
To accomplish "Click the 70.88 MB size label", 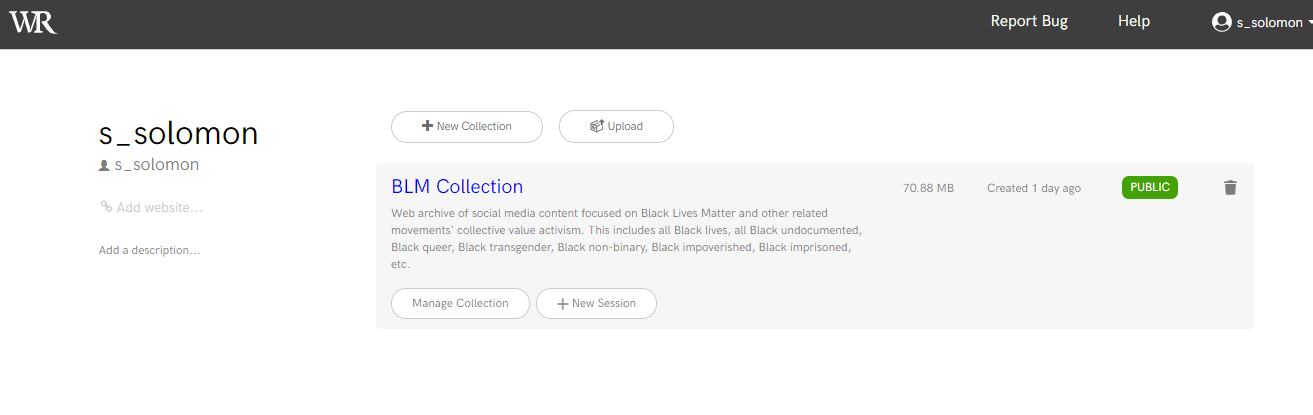I will 928,188.
